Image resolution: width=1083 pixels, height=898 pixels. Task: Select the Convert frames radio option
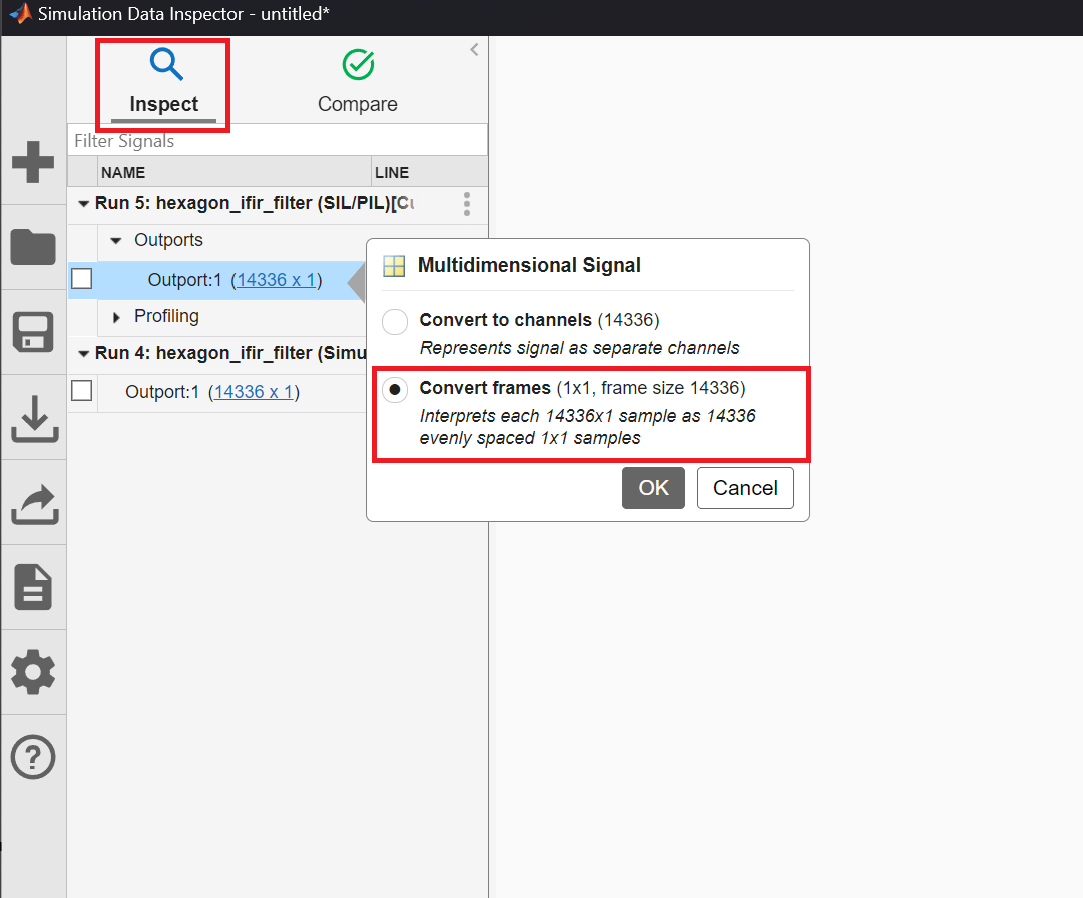coord(395,389)
